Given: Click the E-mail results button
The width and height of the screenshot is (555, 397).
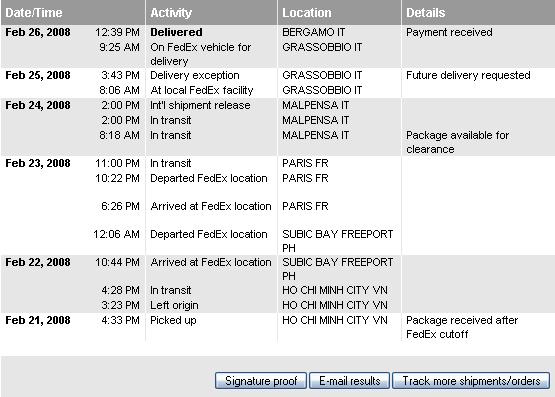Looking at the screenshot, I should click(349, 381).
